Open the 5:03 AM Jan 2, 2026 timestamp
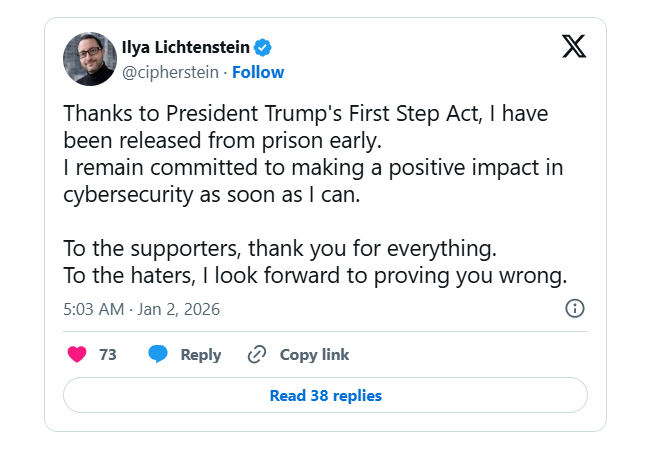Image resolution: width=655 pixels, height=461 pixels. pyautogui.click(x=141, y=309)
